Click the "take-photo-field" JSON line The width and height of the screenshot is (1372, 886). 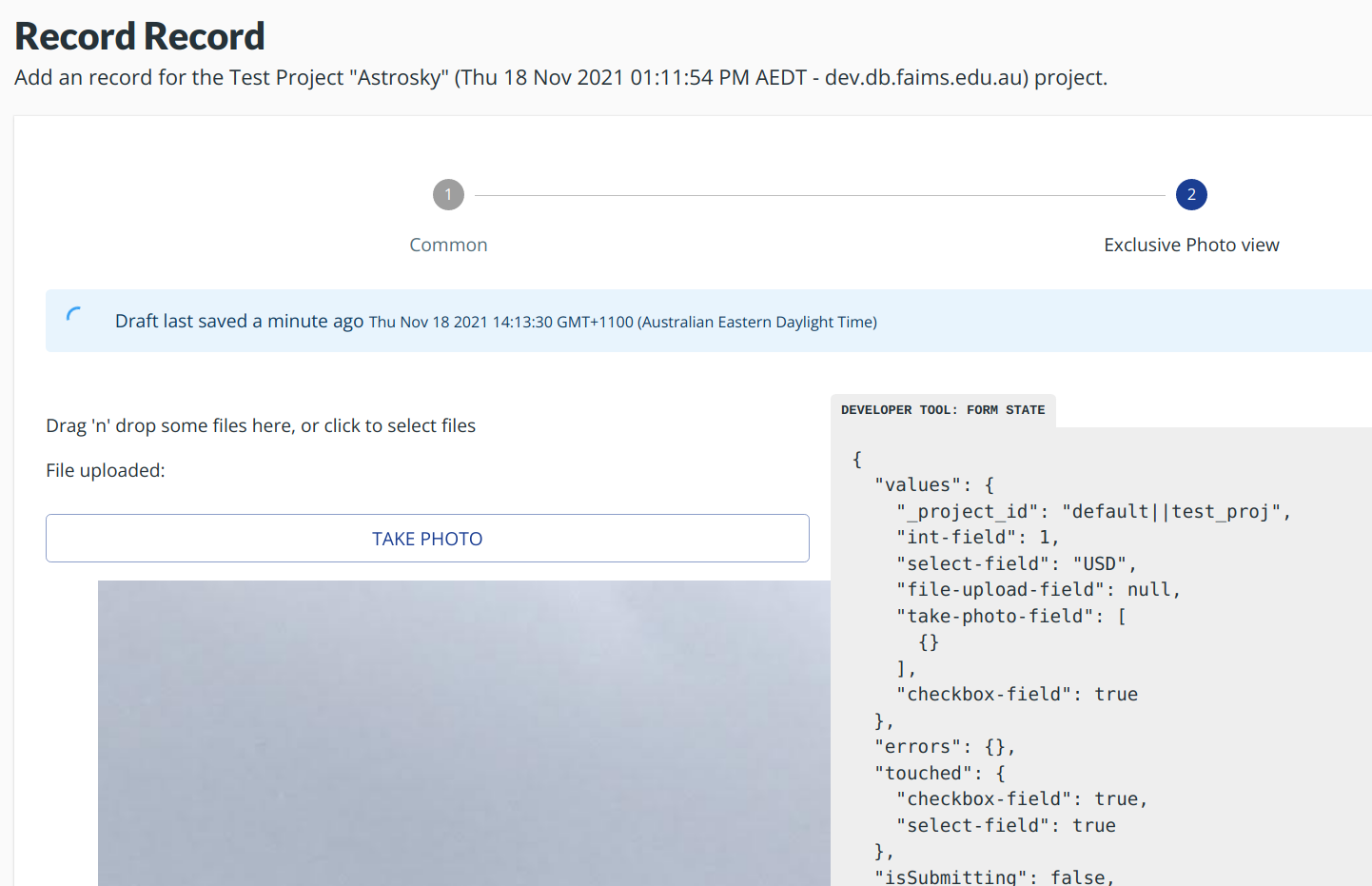coord(1010,616)
